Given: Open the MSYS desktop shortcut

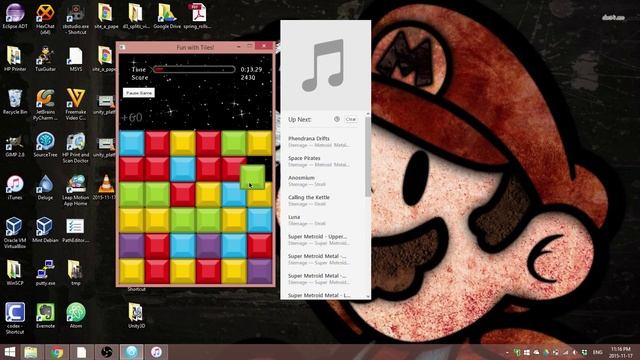Looking at the screenshot, I should tap(76, 59).
